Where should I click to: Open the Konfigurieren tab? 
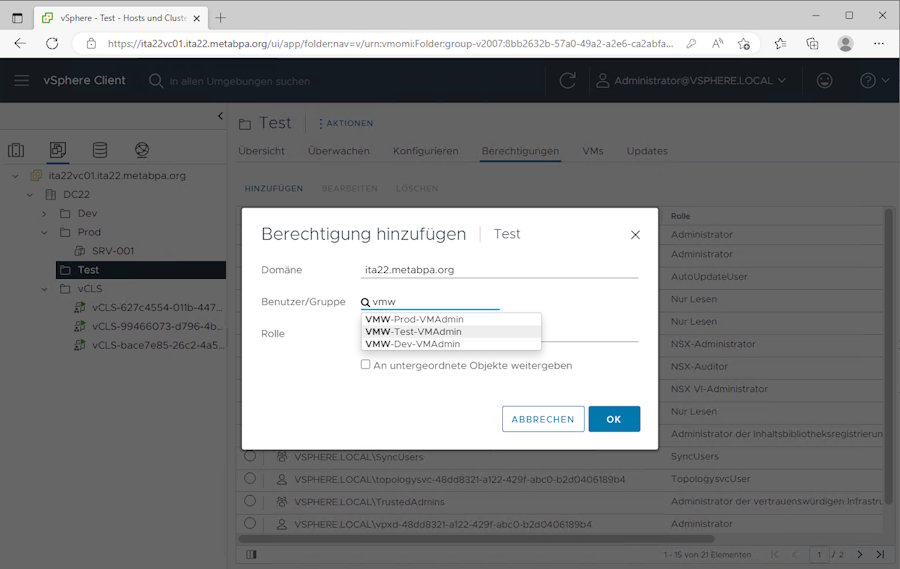click(425, 151)
